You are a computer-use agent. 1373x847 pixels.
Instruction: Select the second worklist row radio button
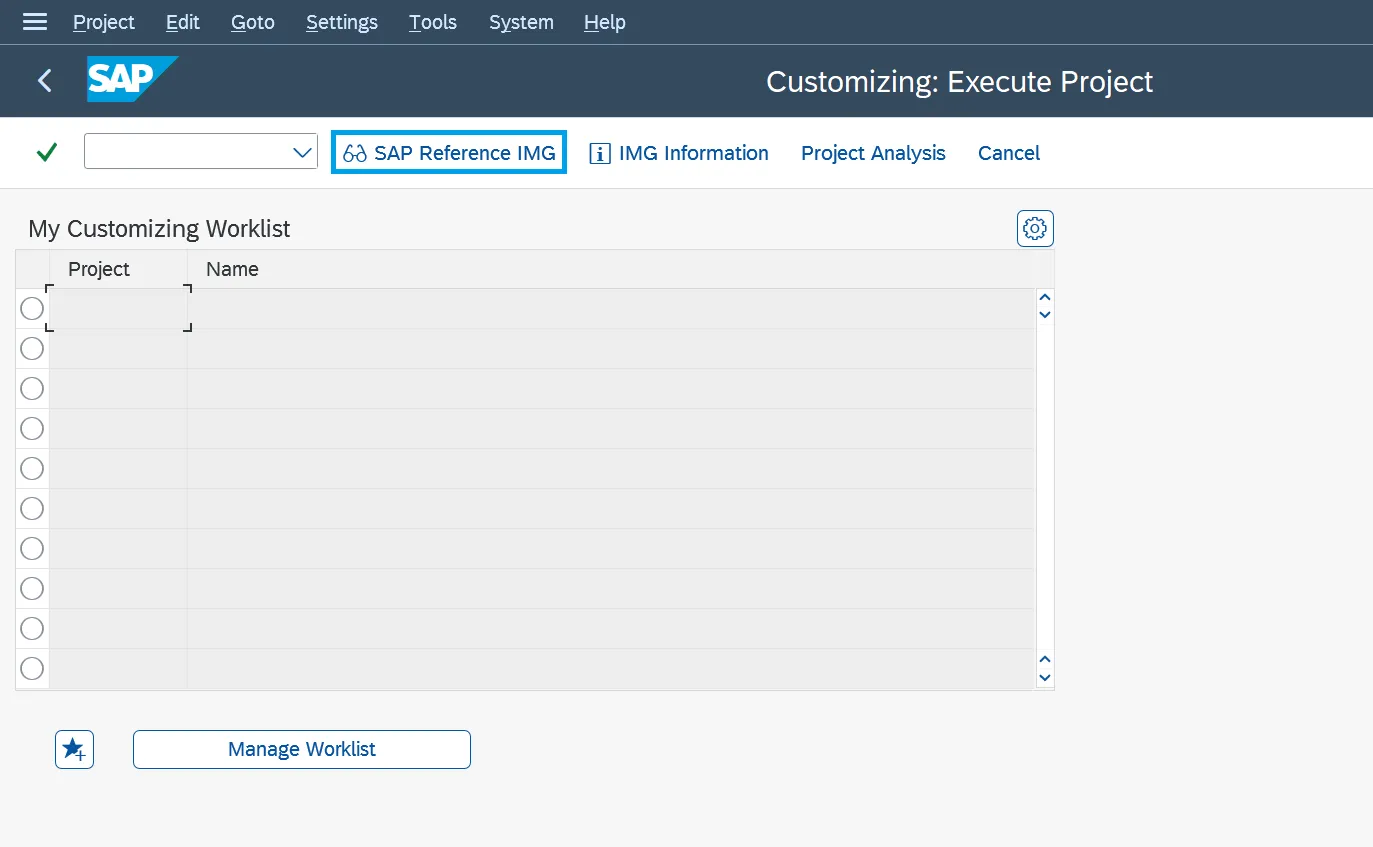(31, 348)
